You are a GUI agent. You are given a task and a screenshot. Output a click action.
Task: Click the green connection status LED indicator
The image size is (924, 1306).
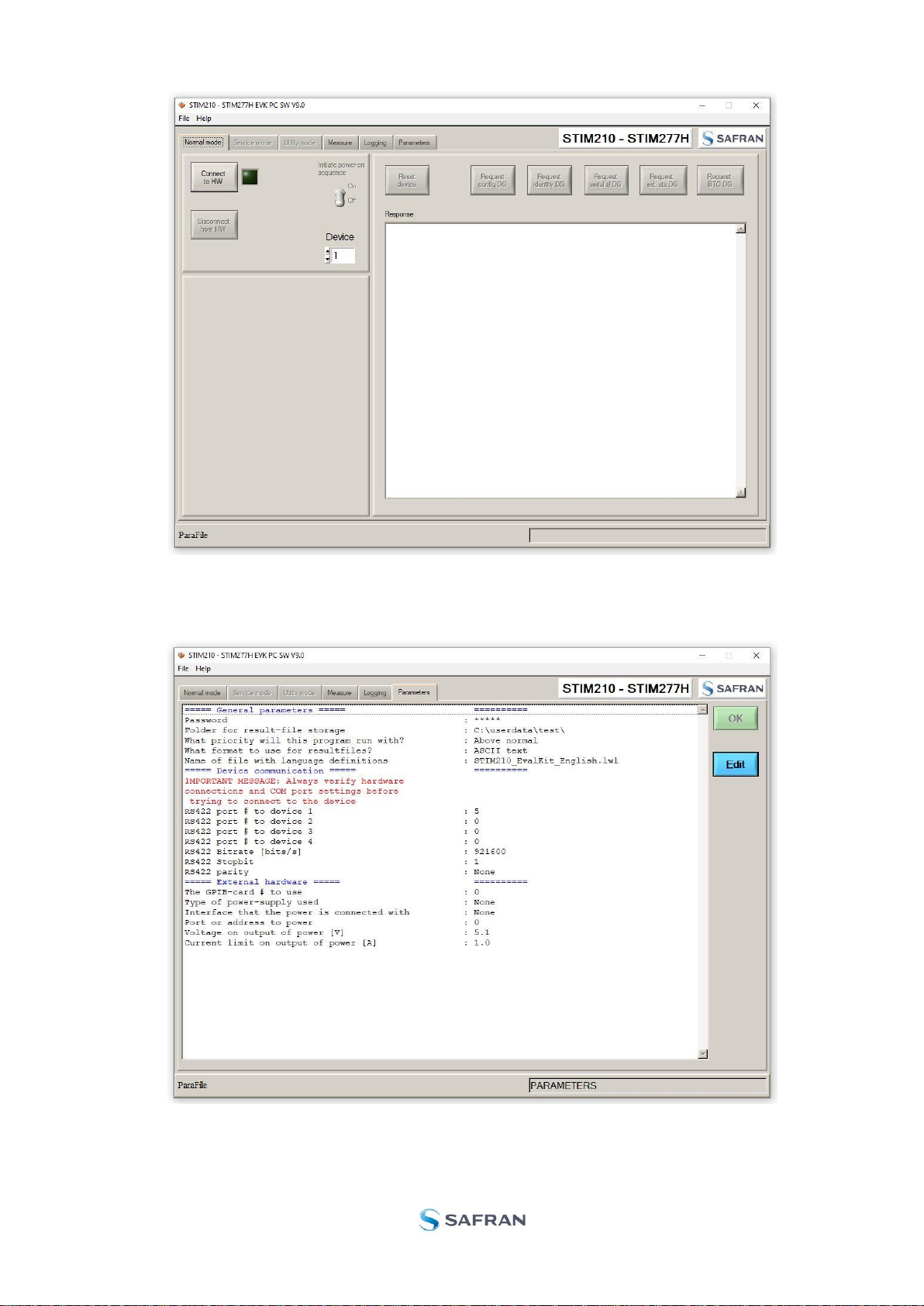click(x=250, y=177)
